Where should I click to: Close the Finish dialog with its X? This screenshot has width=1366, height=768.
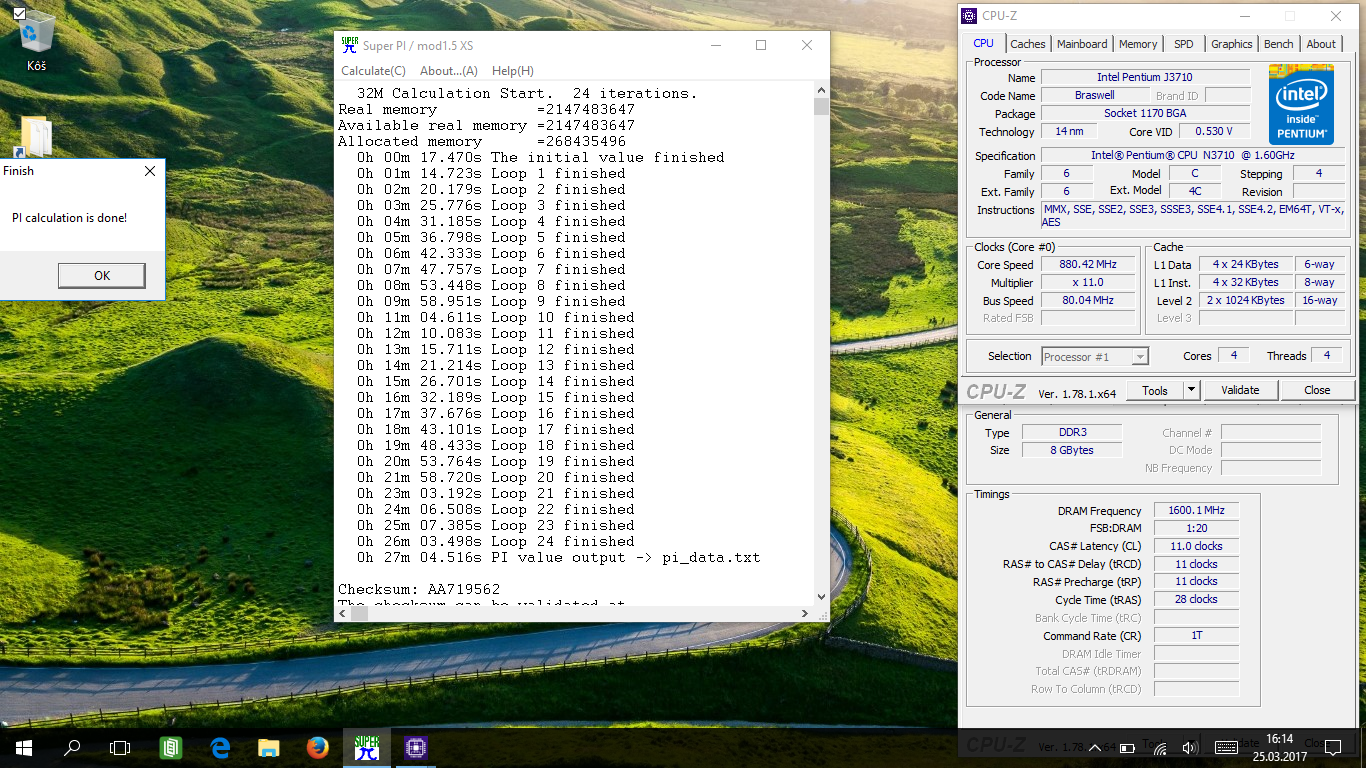click(150, 171)
